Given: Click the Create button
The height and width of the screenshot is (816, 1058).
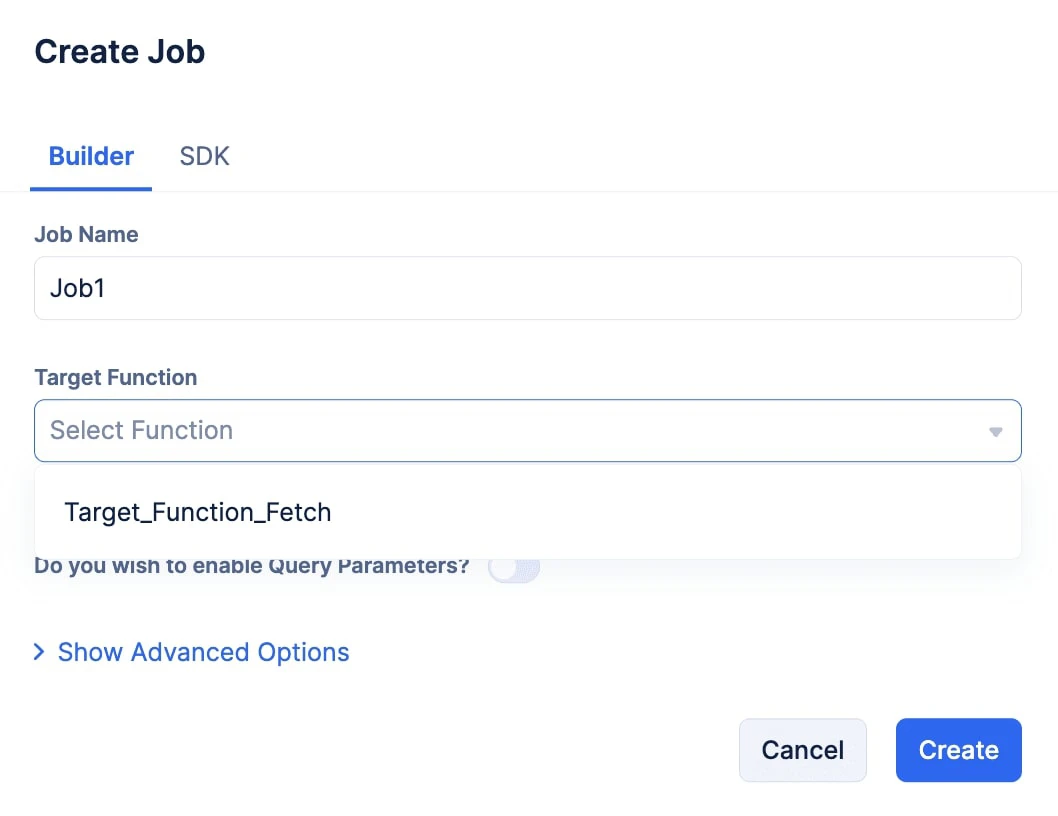Looking at the screenshot, I should [x=959, y=750].
